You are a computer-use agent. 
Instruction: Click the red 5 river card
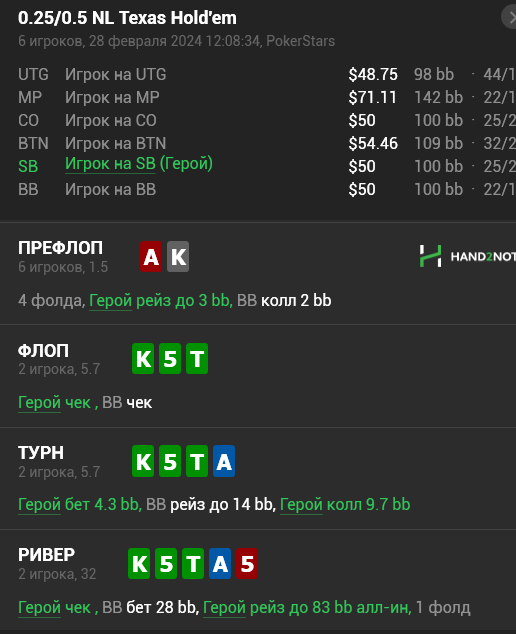point(247,564)
